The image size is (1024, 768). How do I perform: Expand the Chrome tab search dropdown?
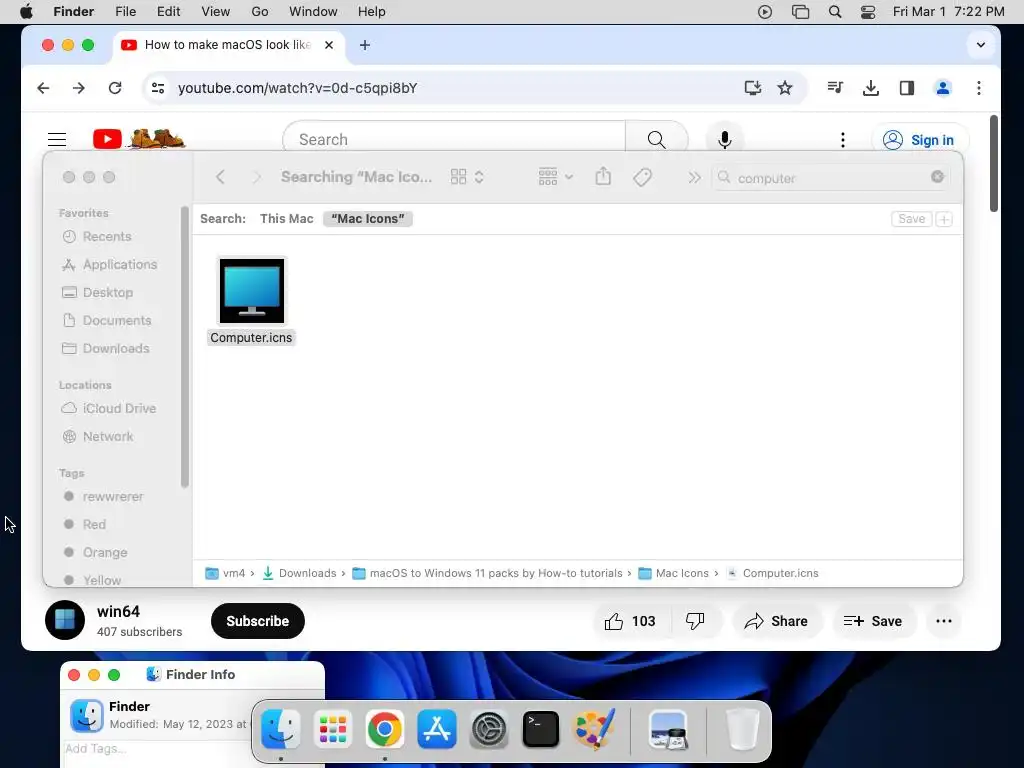pyautogui.click(x=980, y=45)
